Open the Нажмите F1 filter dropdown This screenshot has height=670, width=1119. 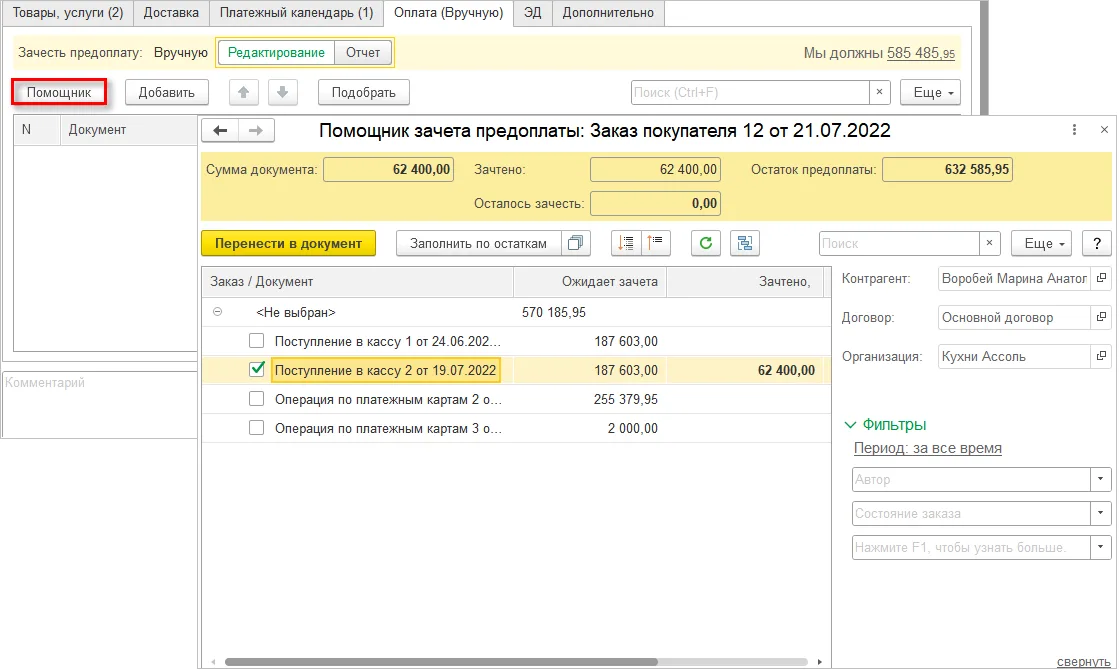[1100, 547]
